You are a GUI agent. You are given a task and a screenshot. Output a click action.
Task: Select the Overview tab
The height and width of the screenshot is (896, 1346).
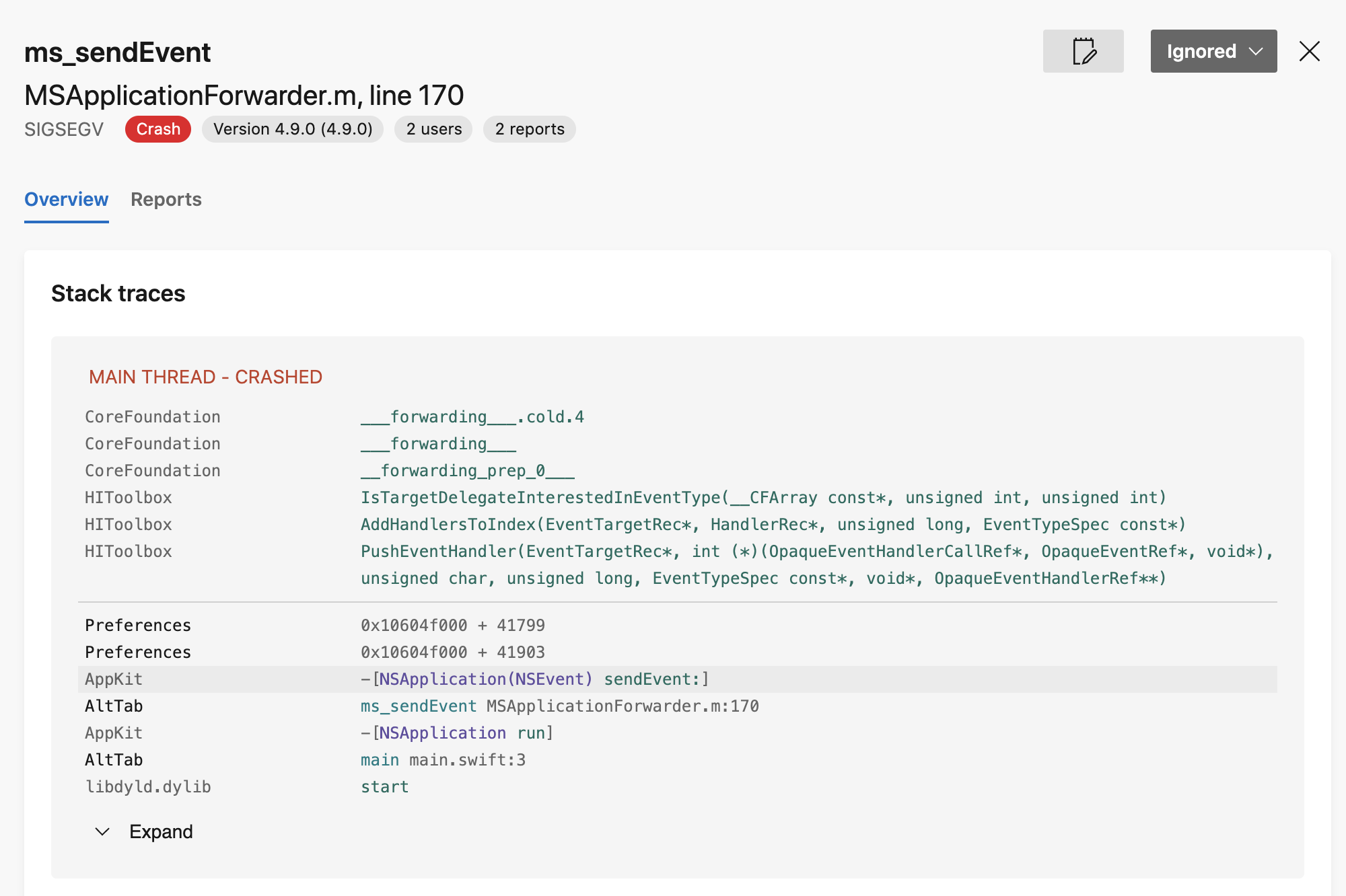[66, 199]
